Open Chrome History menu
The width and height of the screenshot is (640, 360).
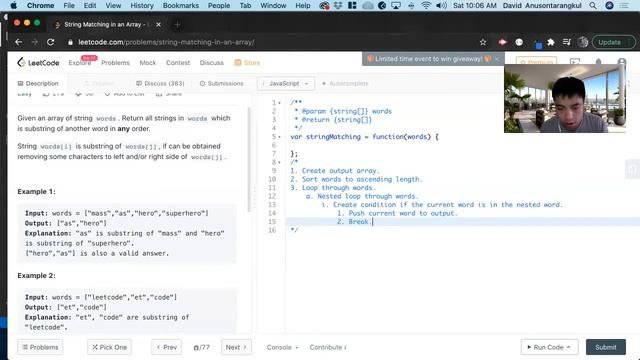click(142, 5)
